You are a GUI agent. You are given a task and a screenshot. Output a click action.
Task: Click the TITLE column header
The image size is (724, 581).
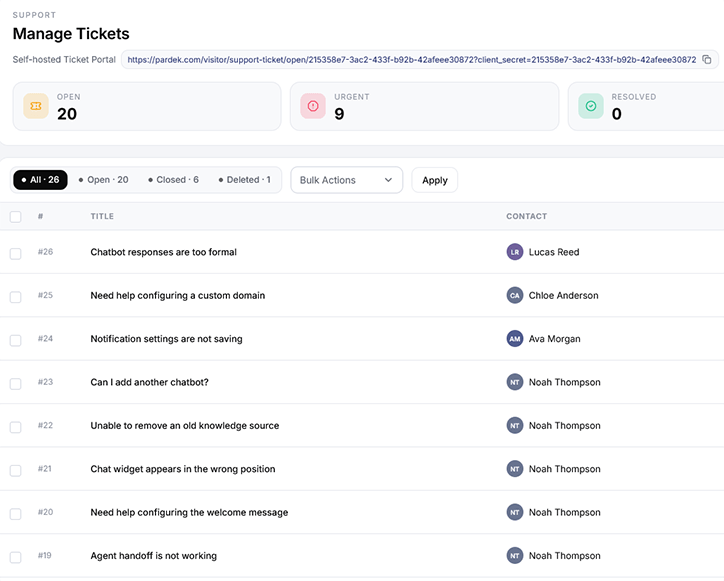[x=102, y=216]
